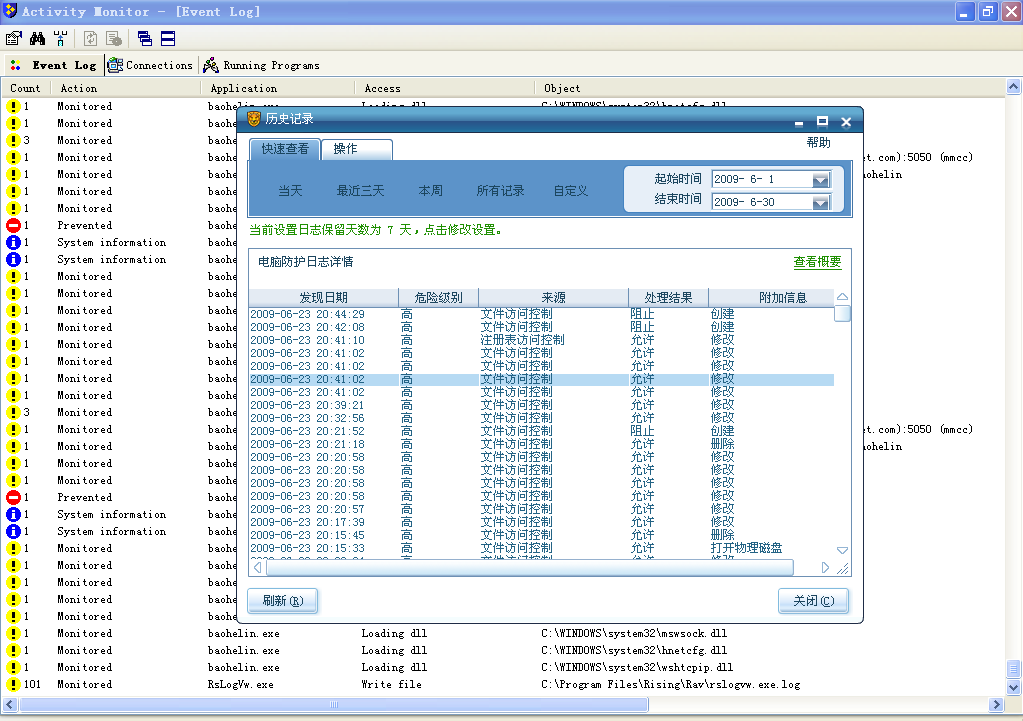This screenshot has height=721, width=1023.
Task: Click the log list down scroll arrow
Action: click(x=842, y=551)
